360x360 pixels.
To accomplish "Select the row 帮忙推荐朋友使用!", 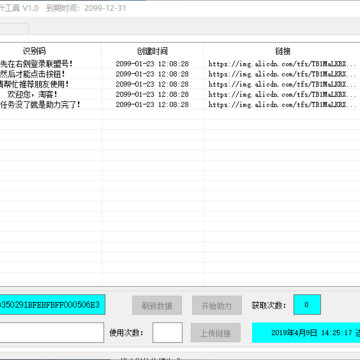I will click(x=180, y=84).
